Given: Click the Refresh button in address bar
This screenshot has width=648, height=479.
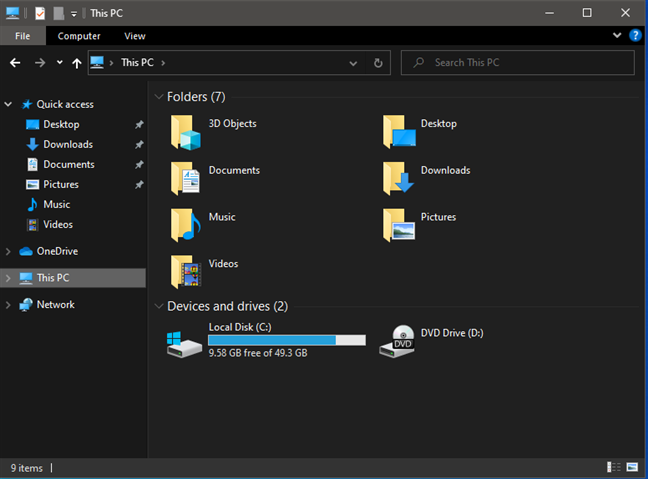Looking at the screenshot, I should [x=378, y=63].
